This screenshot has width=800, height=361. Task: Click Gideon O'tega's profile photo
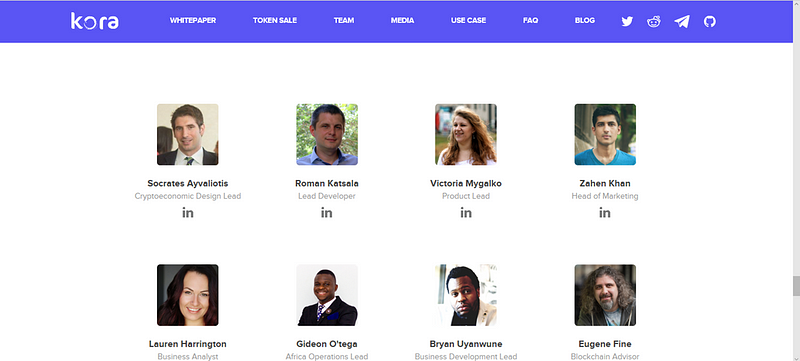click(327, 295)
